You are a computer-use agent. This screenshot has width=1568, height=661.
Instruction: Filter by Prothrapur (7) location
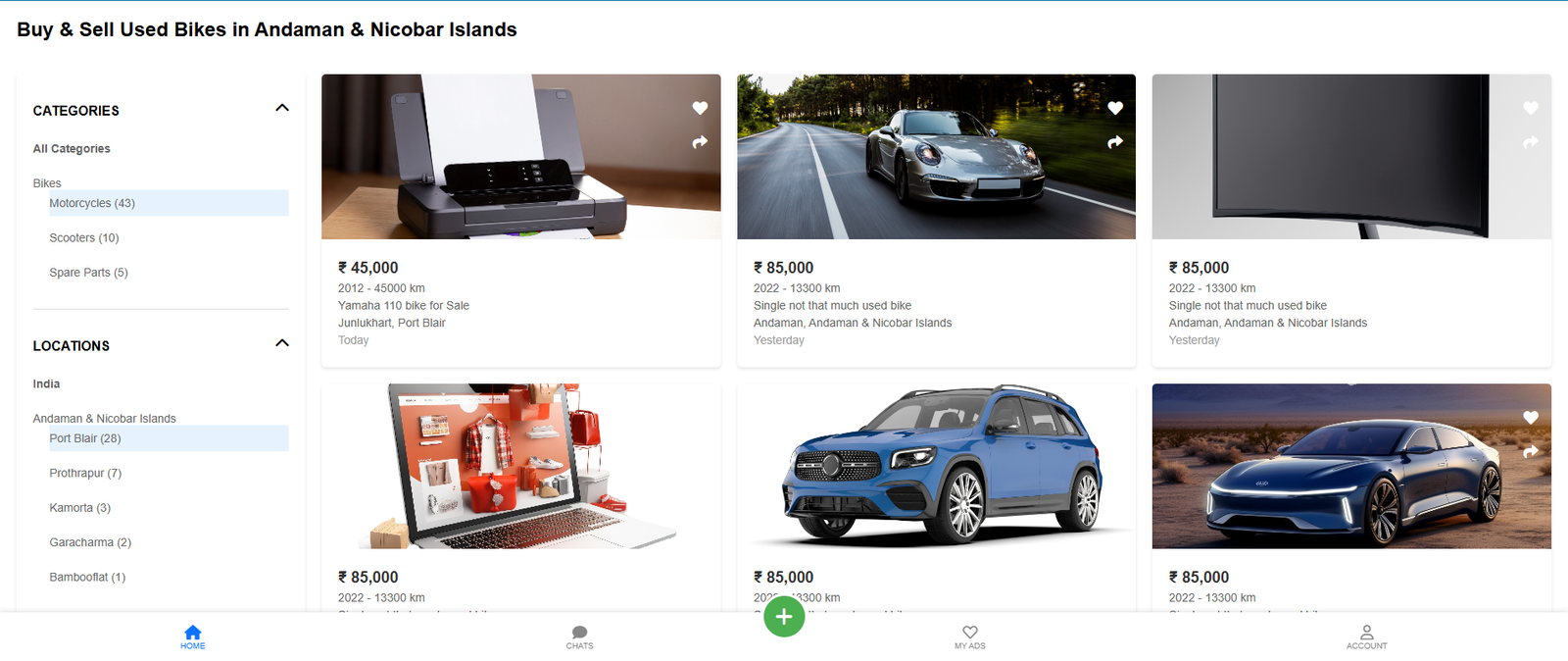(85, 473)
